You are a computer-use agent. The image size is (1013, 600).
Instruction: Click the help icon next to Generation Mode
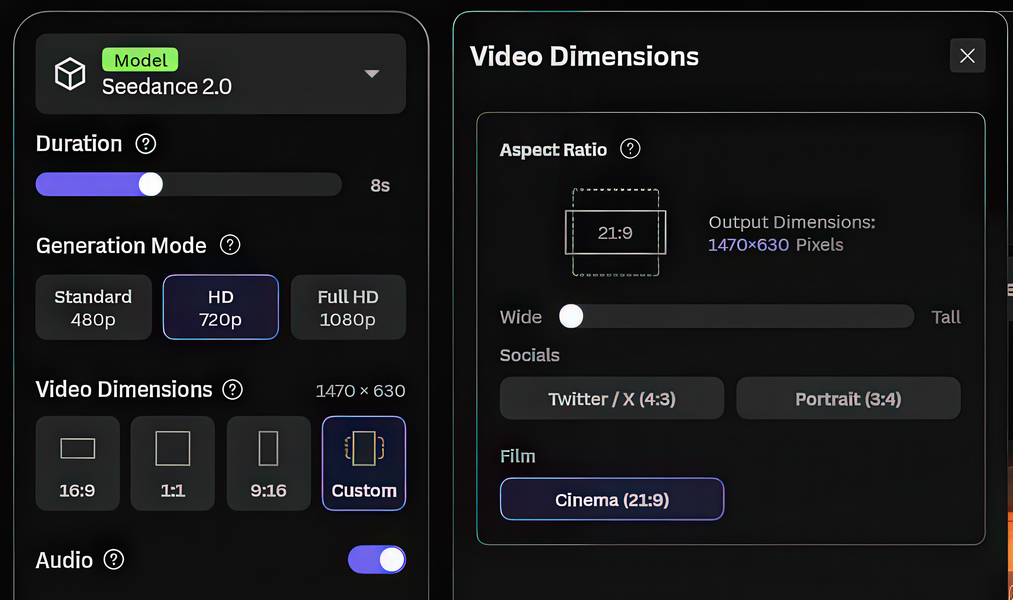230,245
